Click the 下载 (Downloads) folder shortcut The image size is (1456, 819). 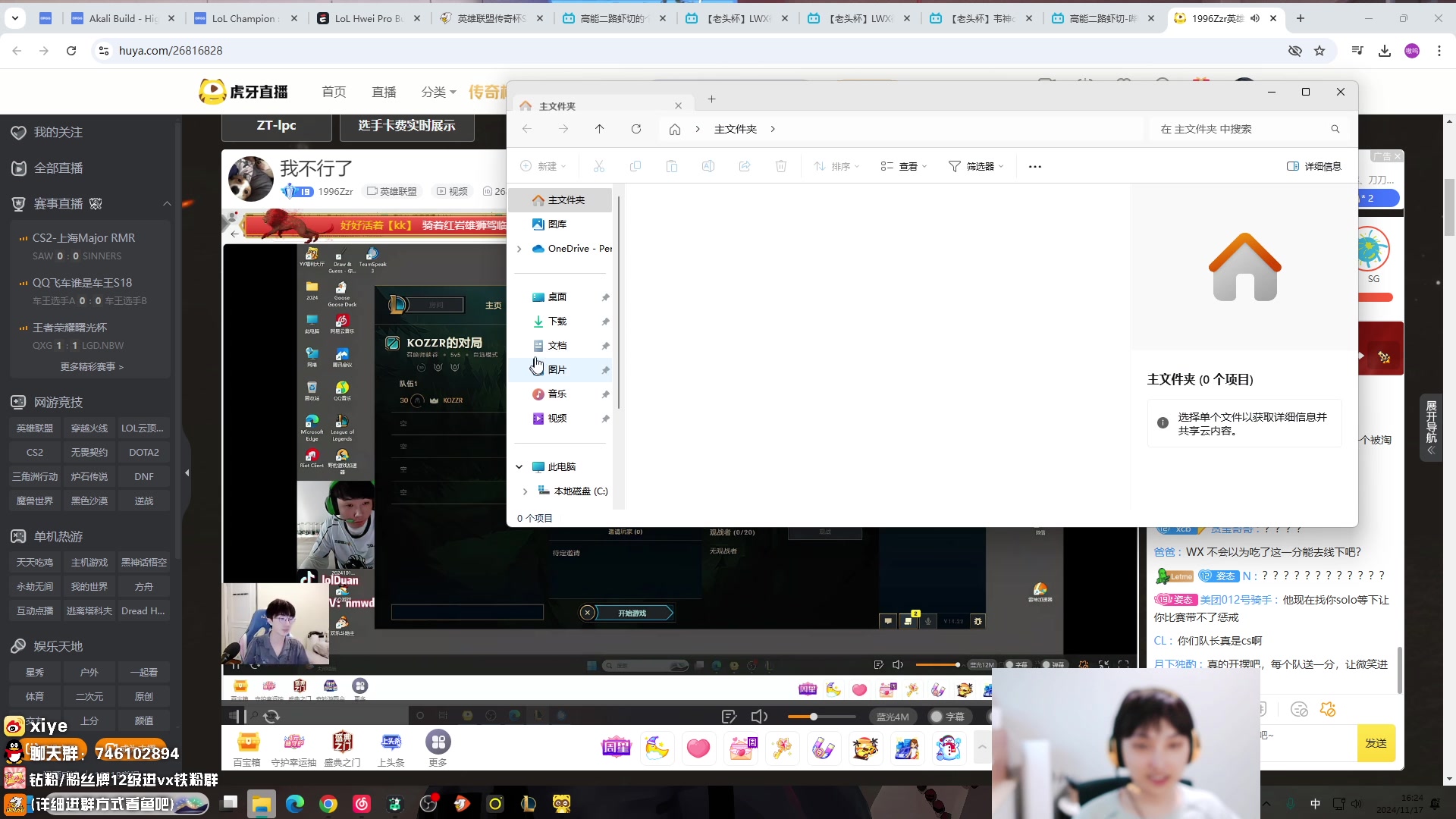pyautogui.click(x=558, y=321)
